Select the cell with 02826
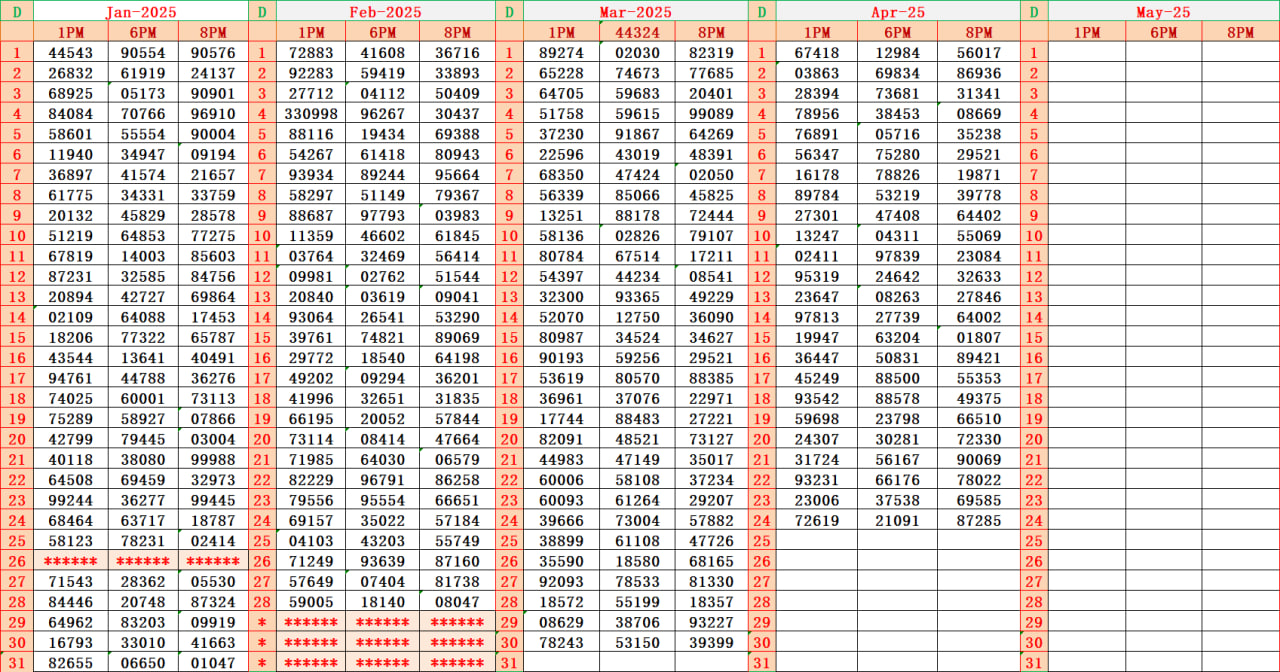 (637, 236)
